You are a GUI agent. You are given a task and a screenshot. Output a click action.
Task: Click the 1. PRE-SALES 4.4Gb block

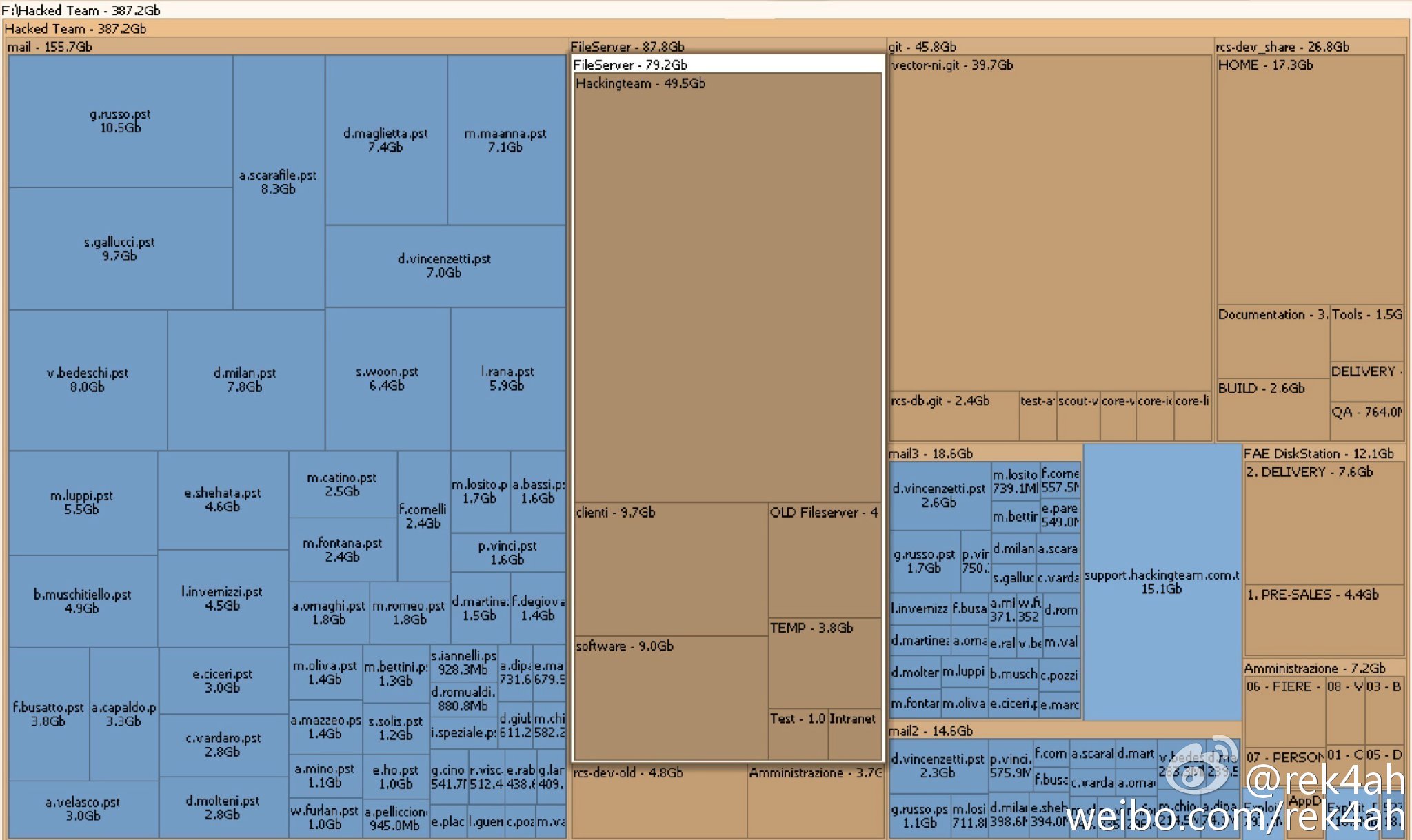pyautogui.click(x=1324, y=620)
